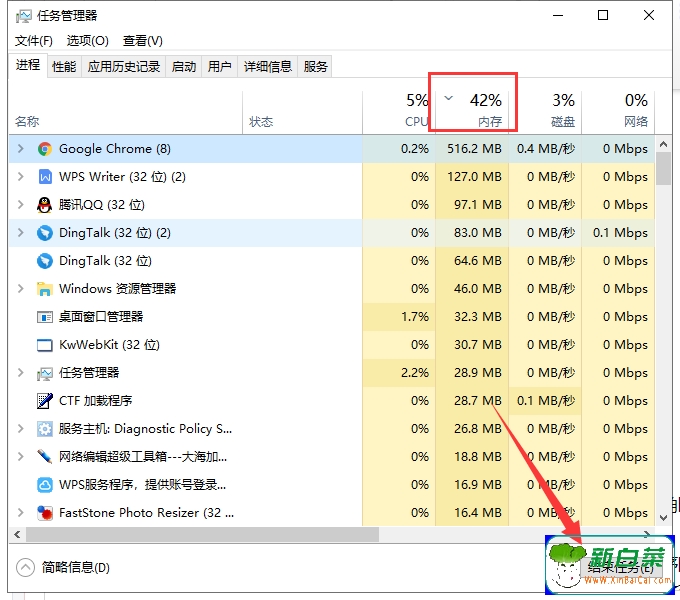Select the WPS服务程序 process name
The width and height of the screenshot is (680, 600).
(x=142, y=485)
